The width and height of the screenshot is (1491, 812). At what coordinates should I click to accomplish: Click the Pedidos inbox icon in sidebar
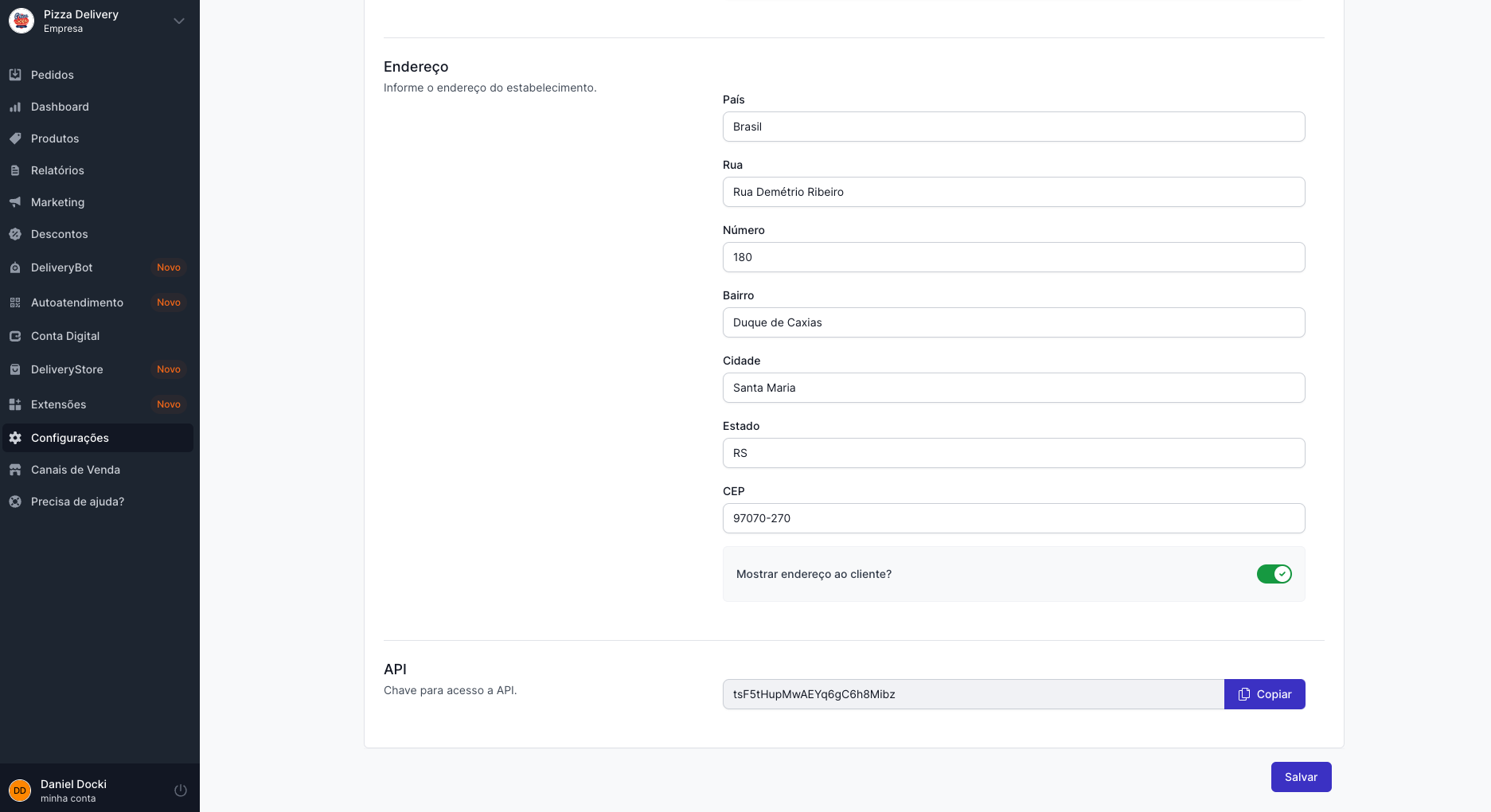pyautogui.click(x=15, y=75)
